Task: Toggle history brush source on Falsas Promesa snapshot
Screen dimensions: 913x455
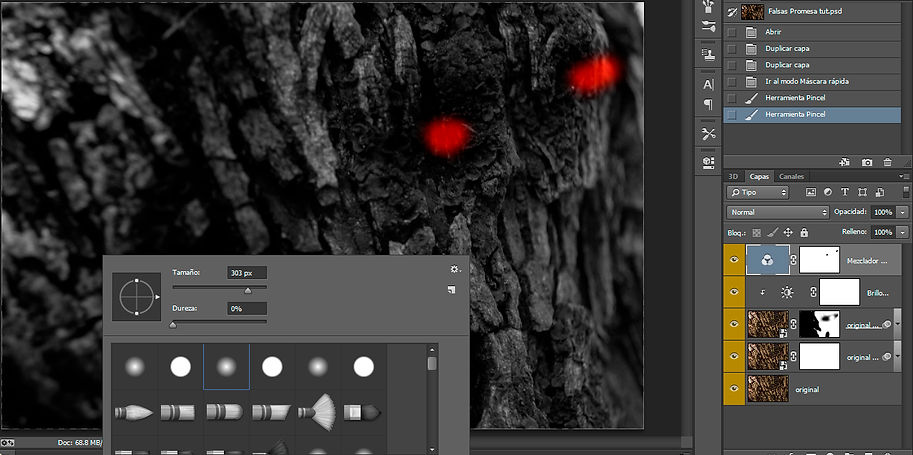Action: pos(731,11)
